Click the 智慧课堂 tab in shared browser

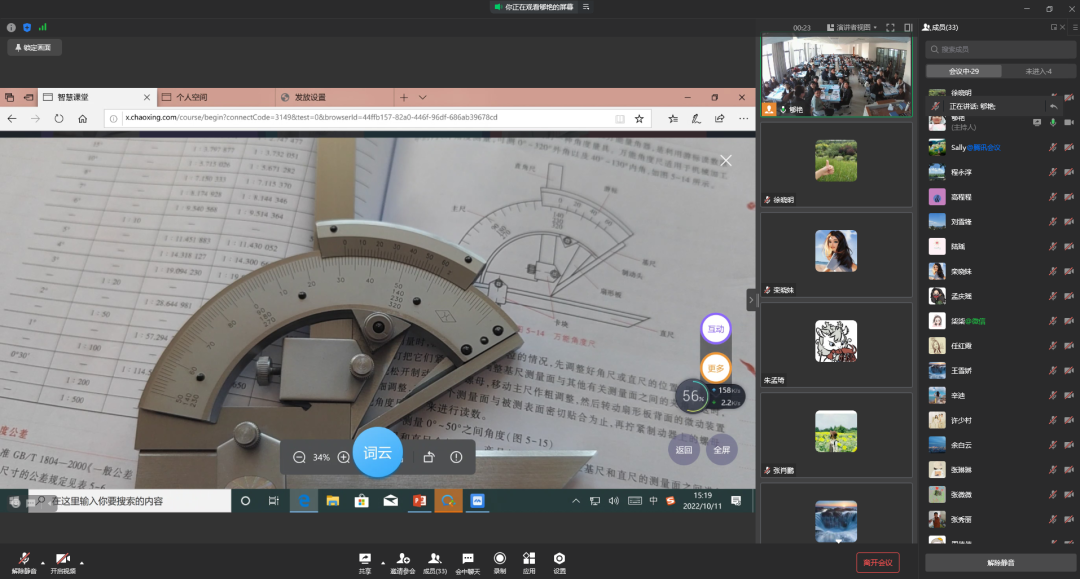tap(98, 97)
